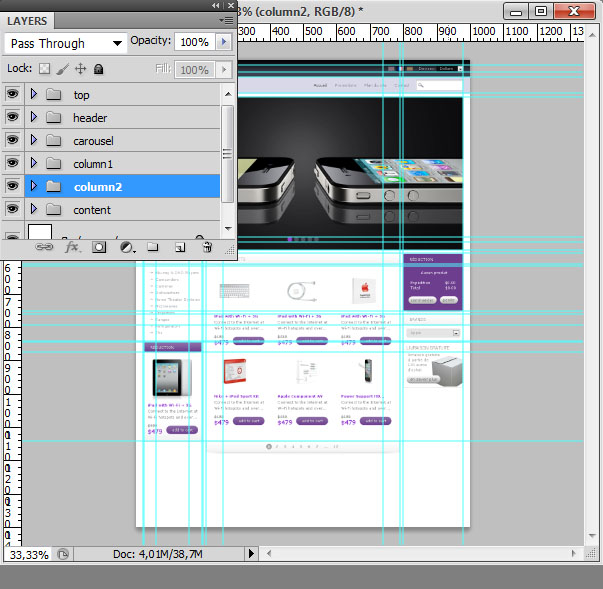This screenshot has height=589, width=603.
Task: Select the LAYERS tab
Action: 27,21
